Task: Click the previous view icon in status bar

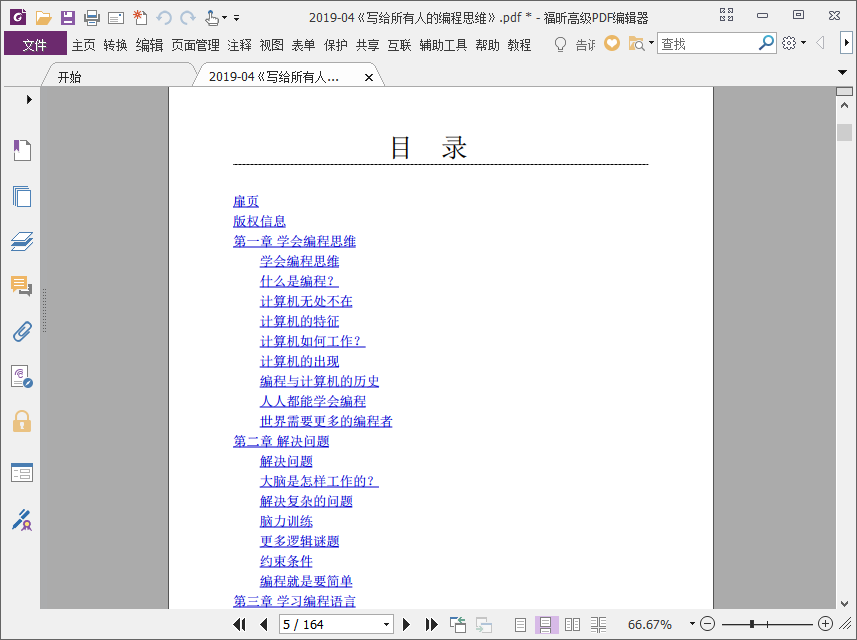Action: pos(457,624)
